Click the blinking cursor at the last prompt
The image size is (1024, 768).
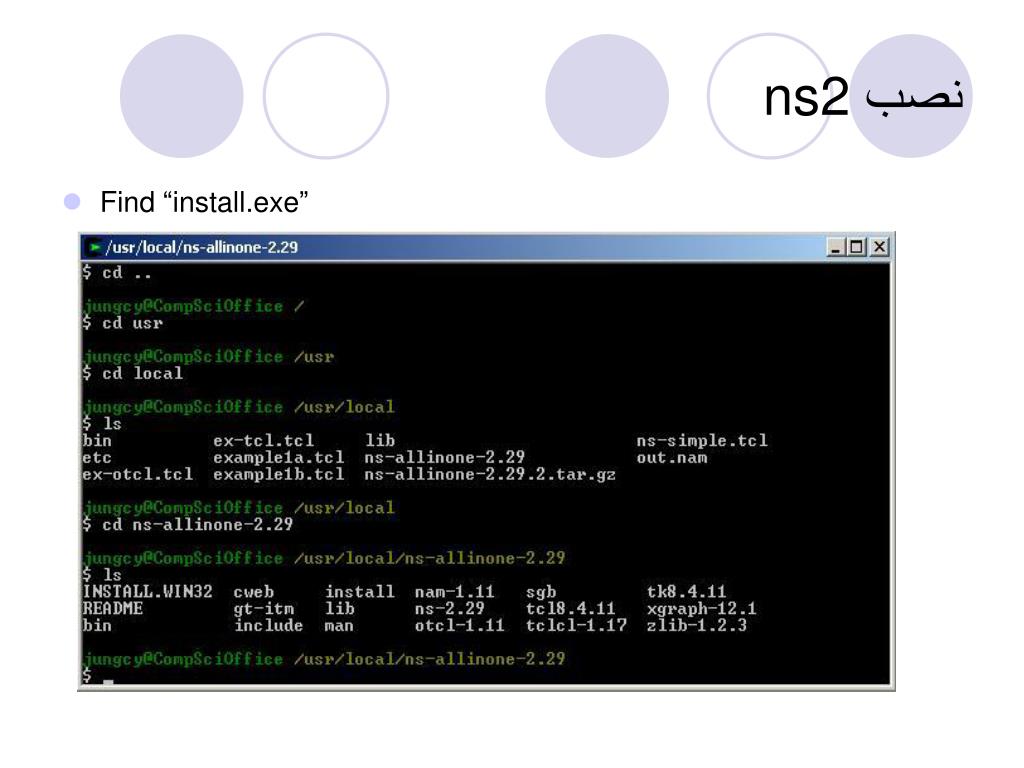(108, 681)
